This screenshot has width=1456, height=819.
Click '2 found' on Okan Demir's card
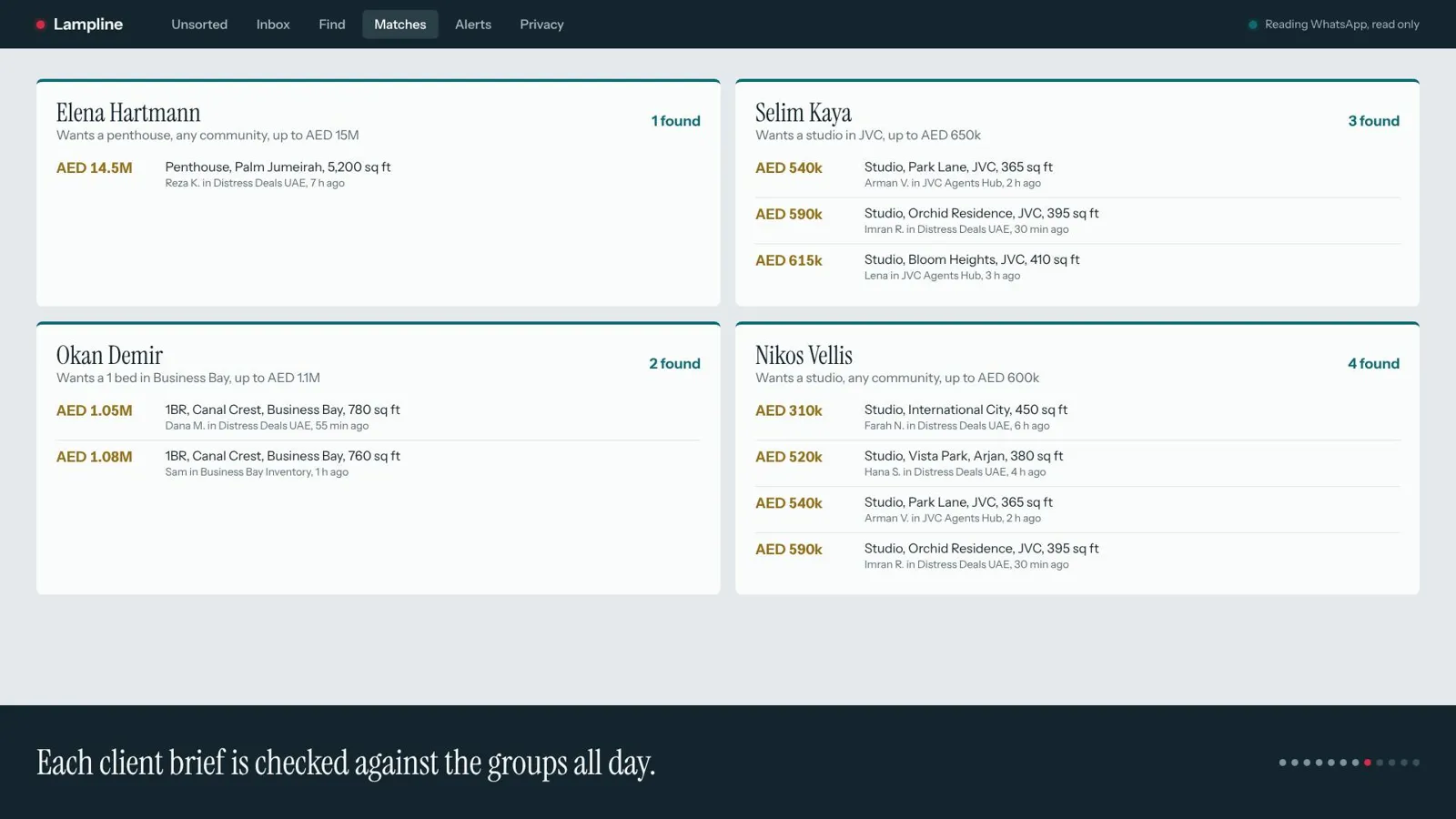(x=674, y=364)
